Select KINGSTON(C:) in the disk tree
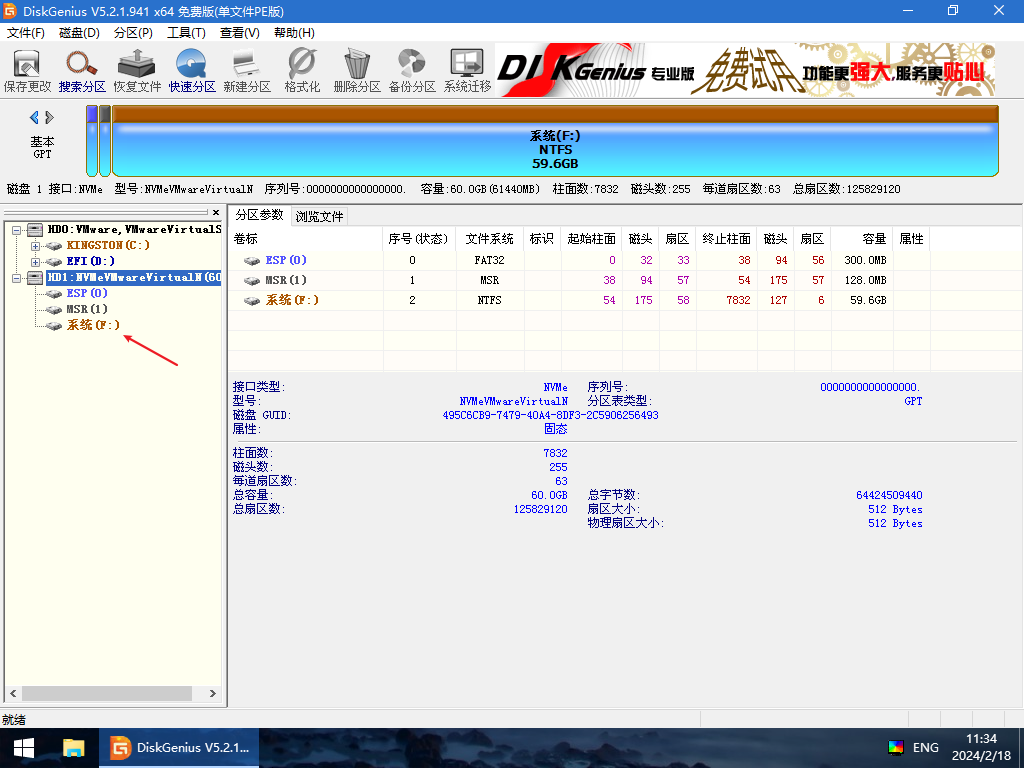Screen dimensions: 1024x768 [108, 245]
